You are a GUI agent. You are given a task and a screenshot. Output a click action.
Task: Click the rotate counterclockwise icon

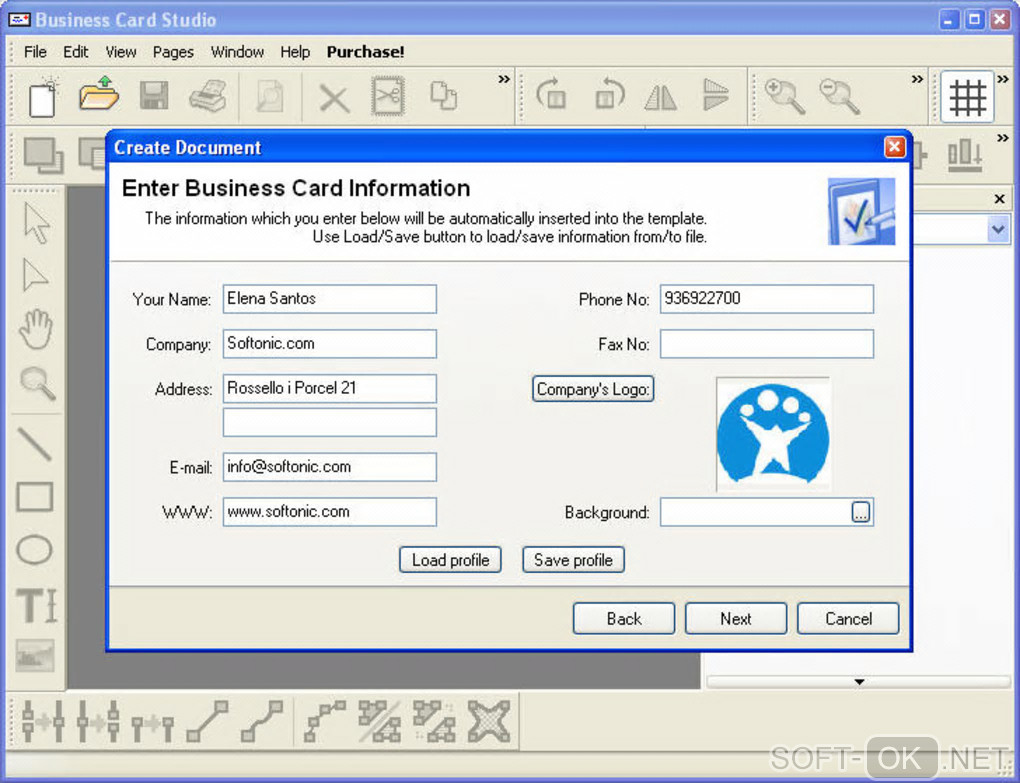point(609,94)
